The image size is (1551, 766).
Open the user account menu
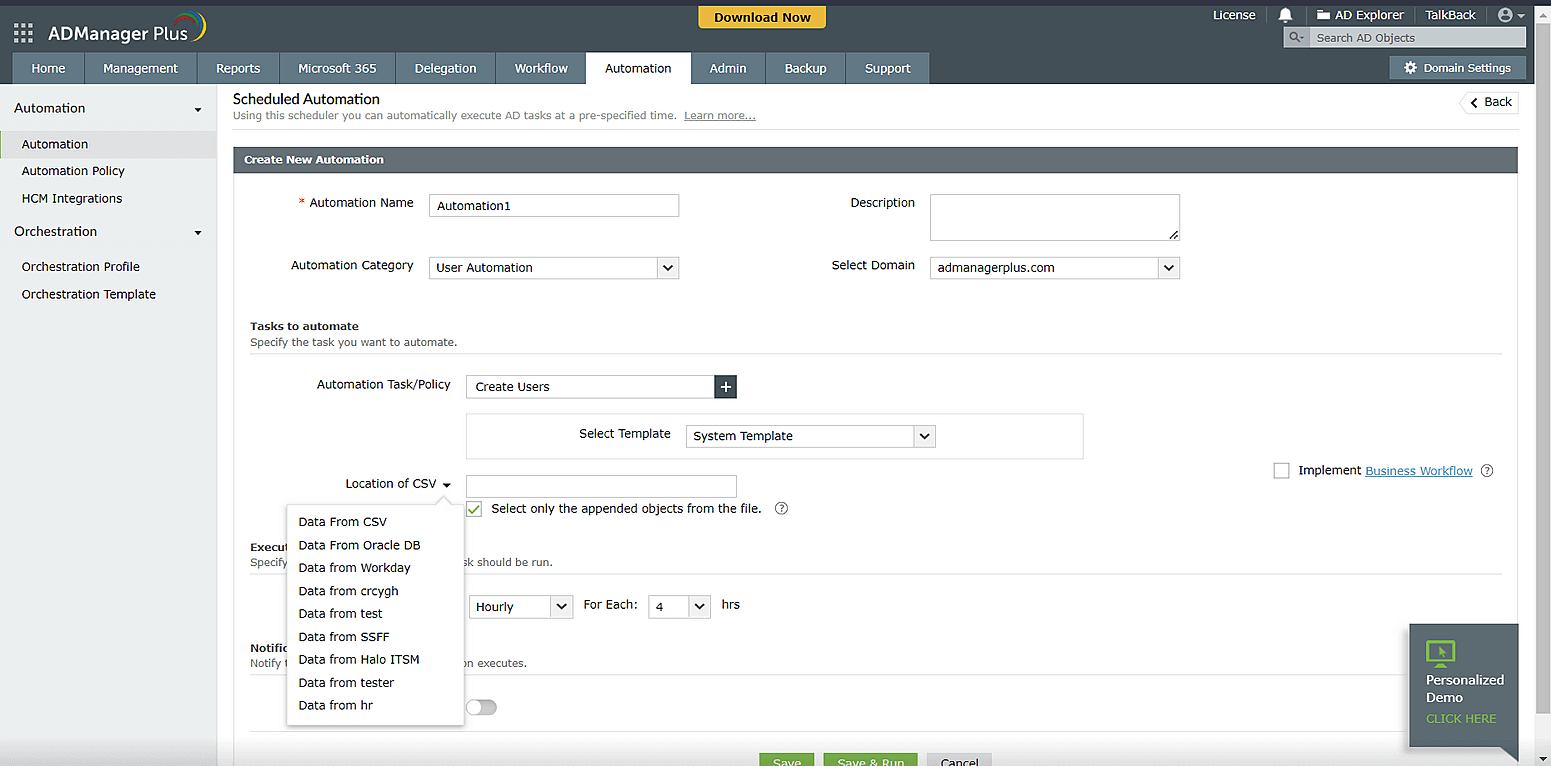1510,15
